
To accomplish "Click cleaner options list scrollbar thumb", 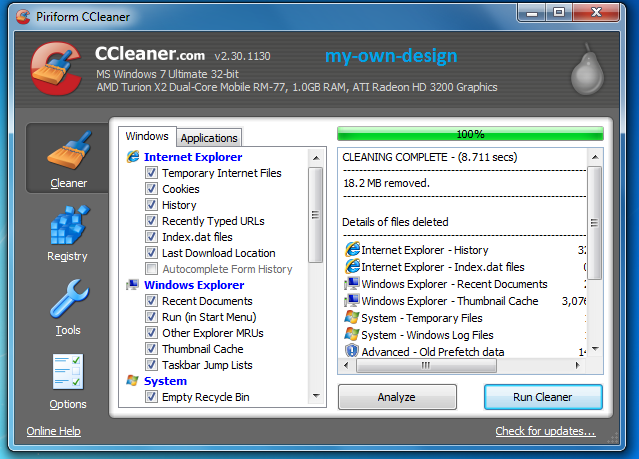I will (315, 215).
